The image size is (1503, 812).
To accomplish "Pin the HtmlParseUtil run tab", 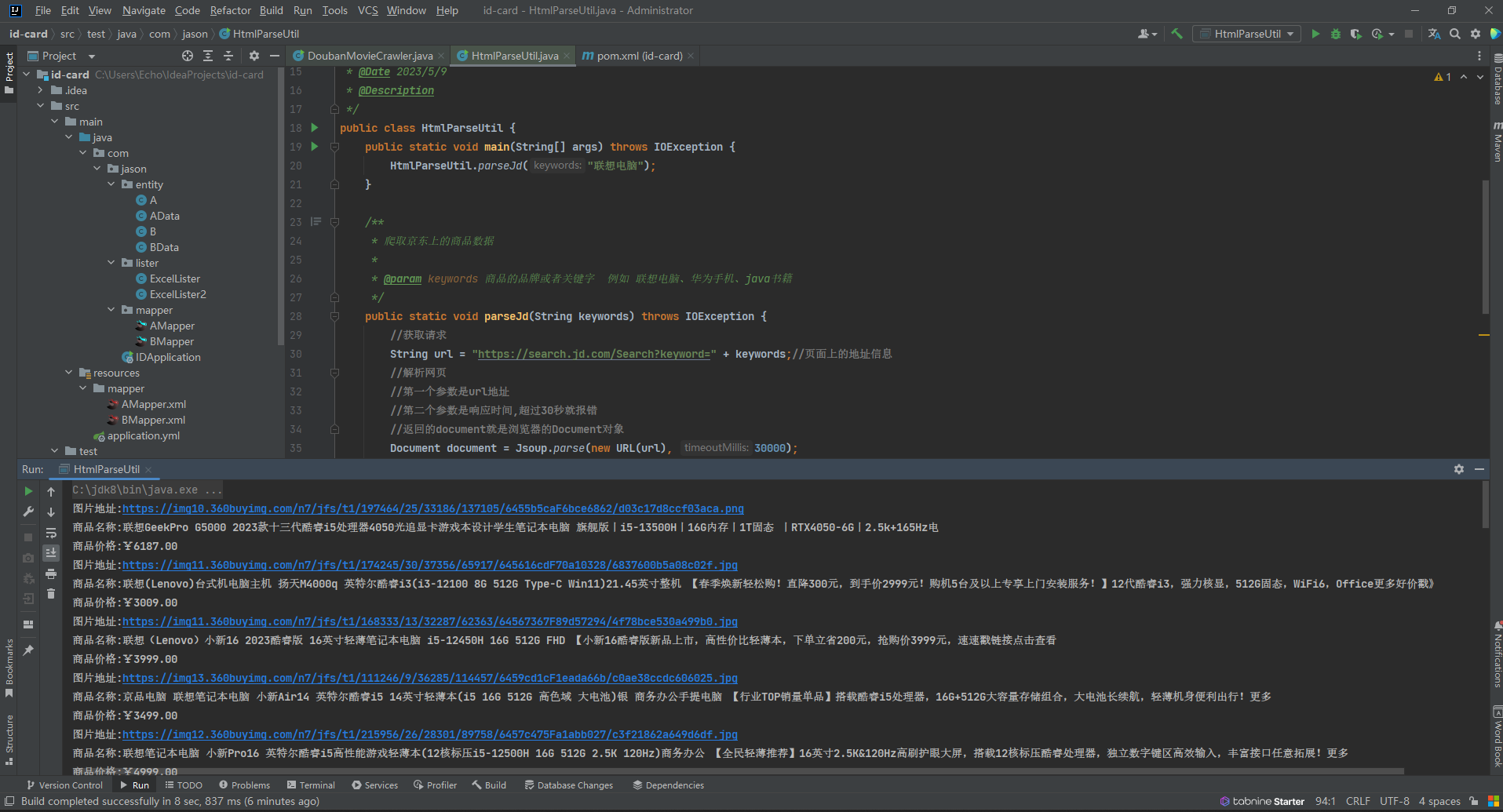I will [x=28, y=650].
